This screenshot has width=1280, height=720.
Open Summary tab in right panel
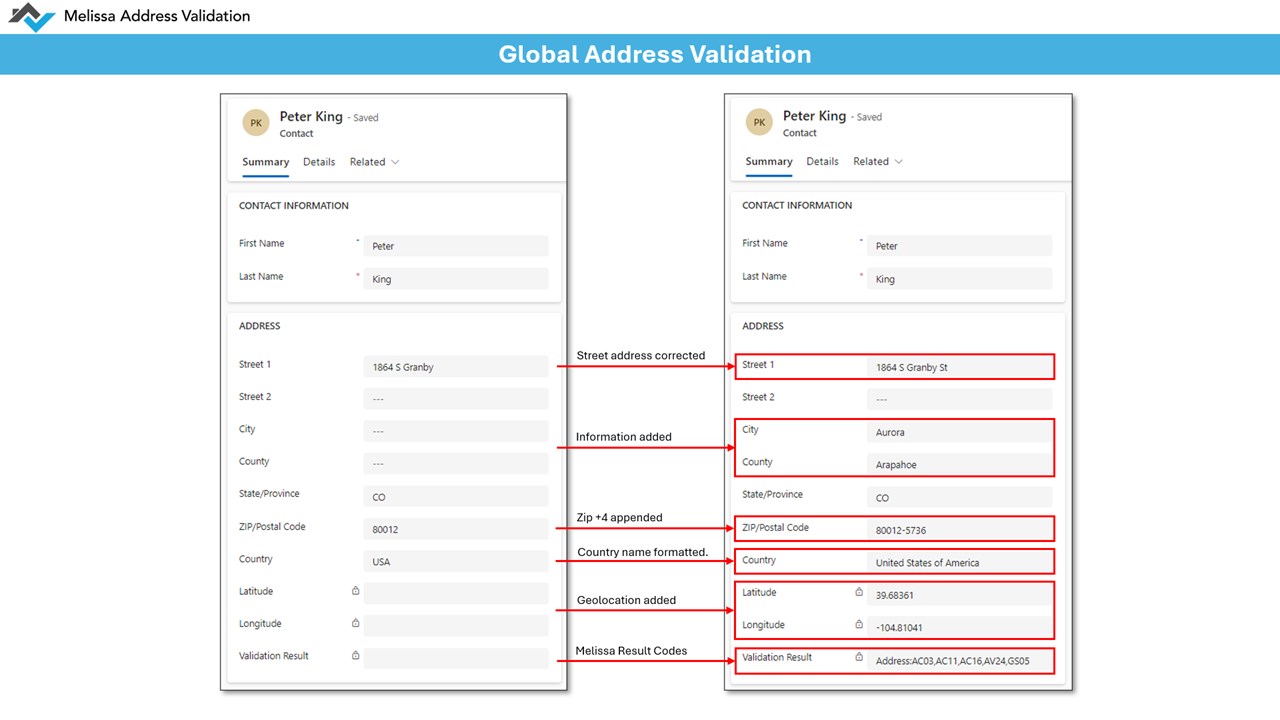(x=769, y=161)
